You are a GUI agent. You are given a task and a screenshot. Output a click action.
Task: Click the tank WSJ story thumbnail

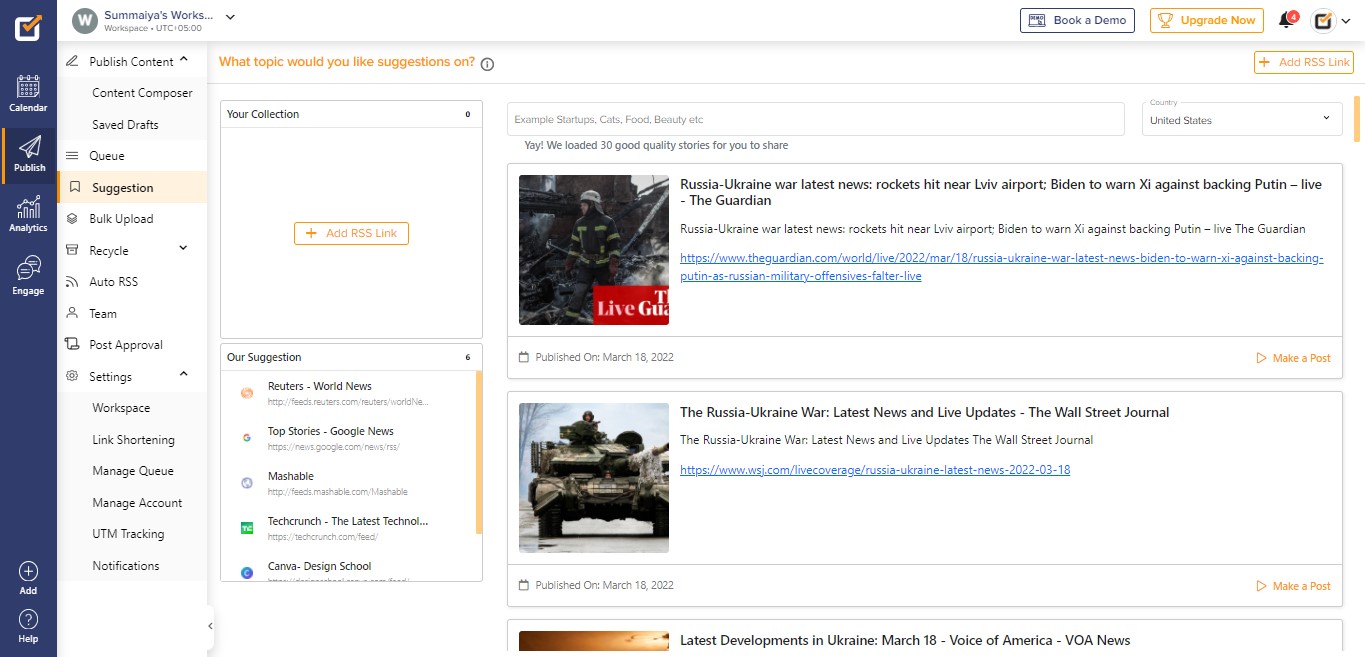pos(594,478)
